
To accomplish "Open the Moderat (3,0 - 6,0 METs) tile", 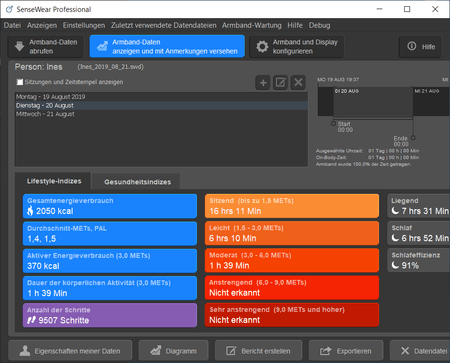I will click(292, 261).
